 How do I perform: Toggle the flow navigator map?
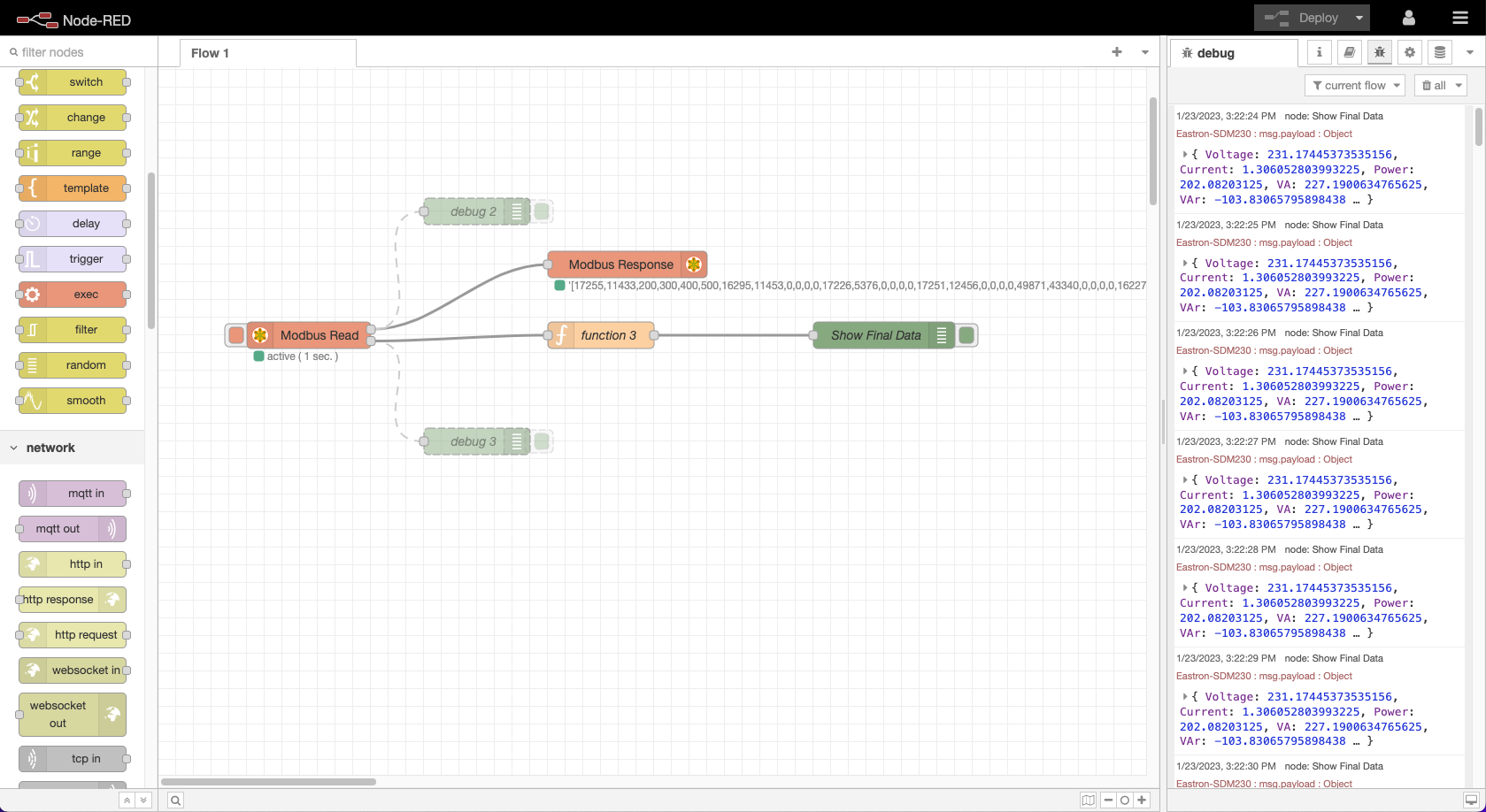(1088, 800)
